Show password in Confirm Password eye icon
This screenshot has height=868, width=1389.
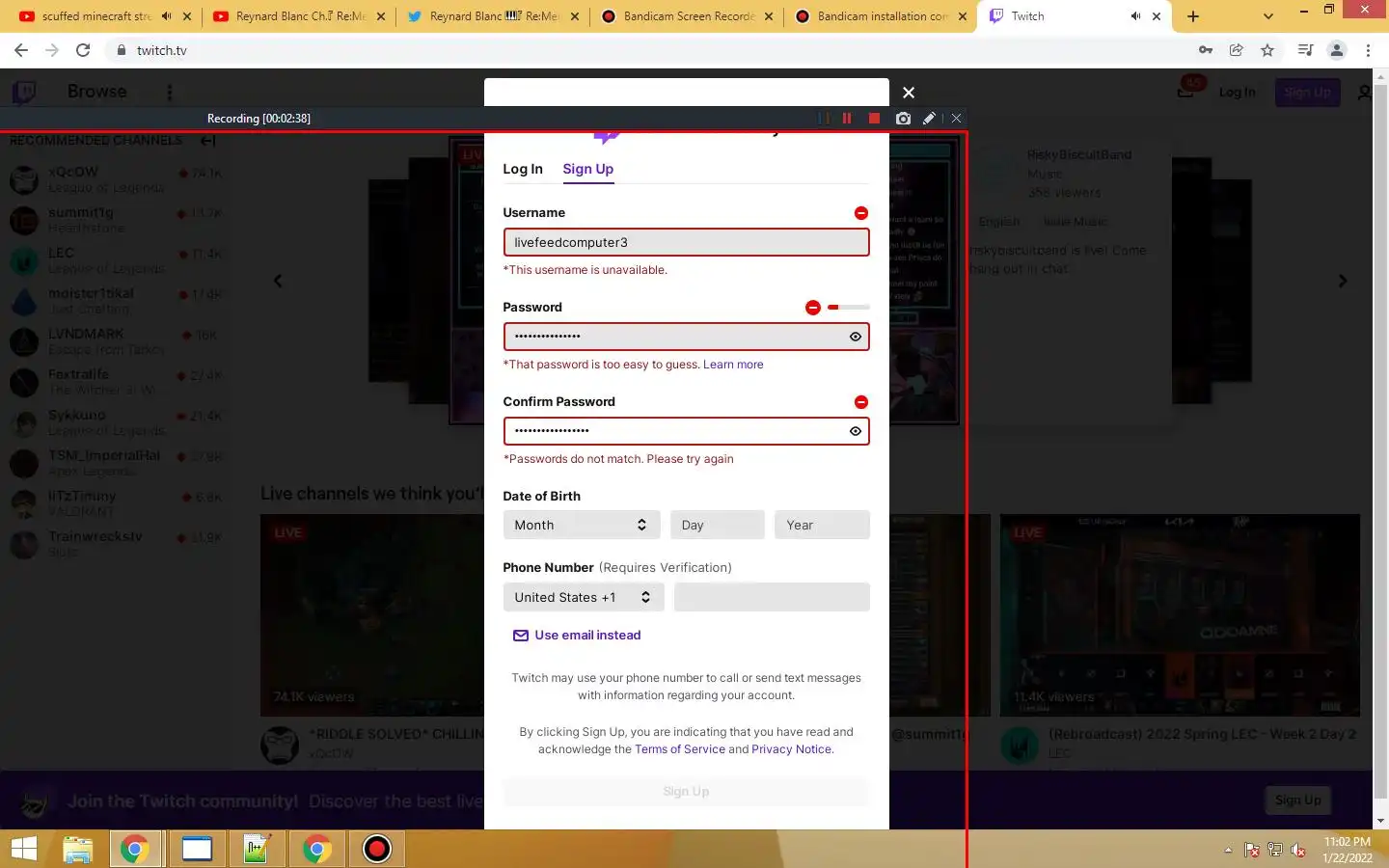pos(856,431)
